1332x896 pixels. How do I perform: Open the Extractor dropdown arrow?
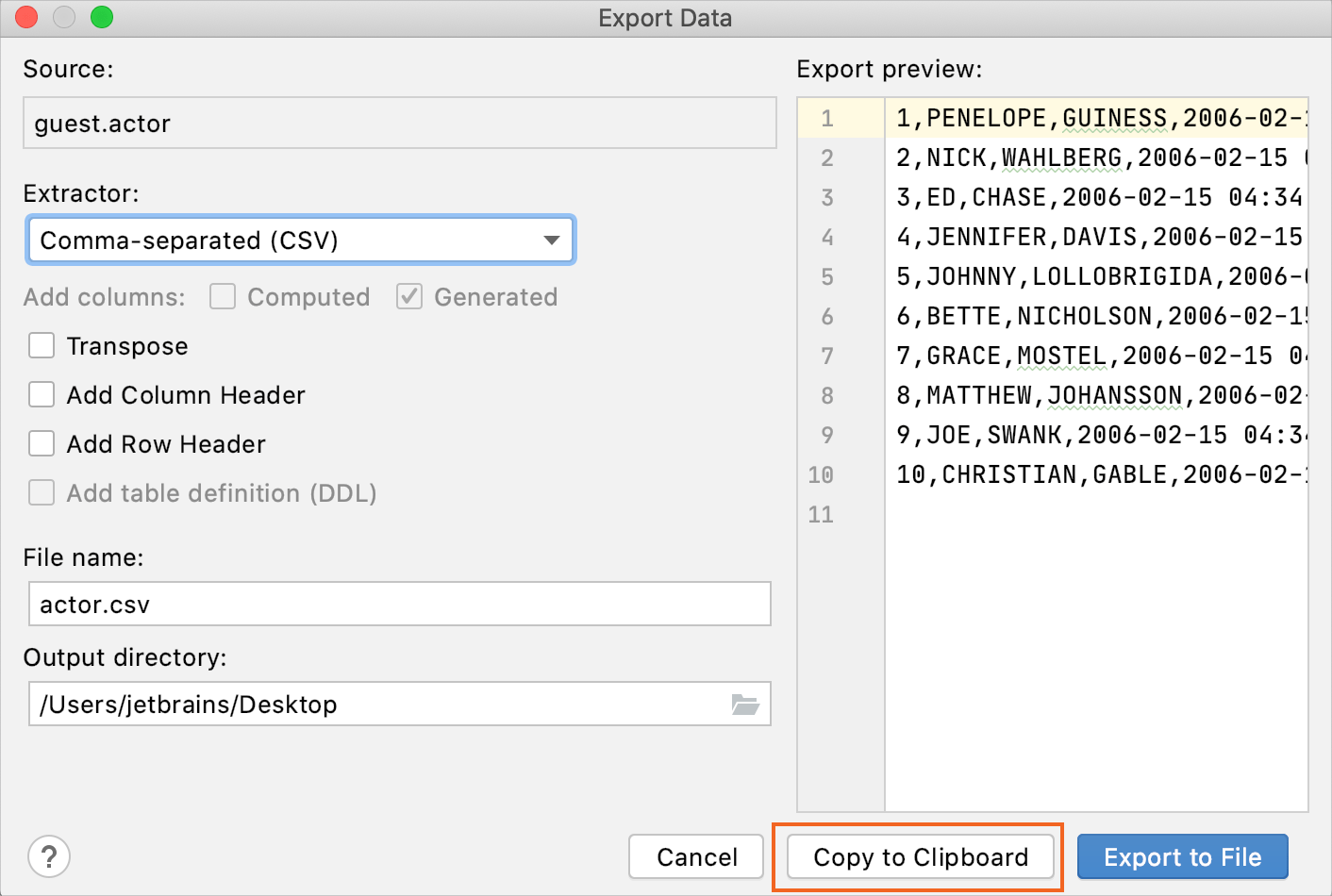[x=552, y=240]
